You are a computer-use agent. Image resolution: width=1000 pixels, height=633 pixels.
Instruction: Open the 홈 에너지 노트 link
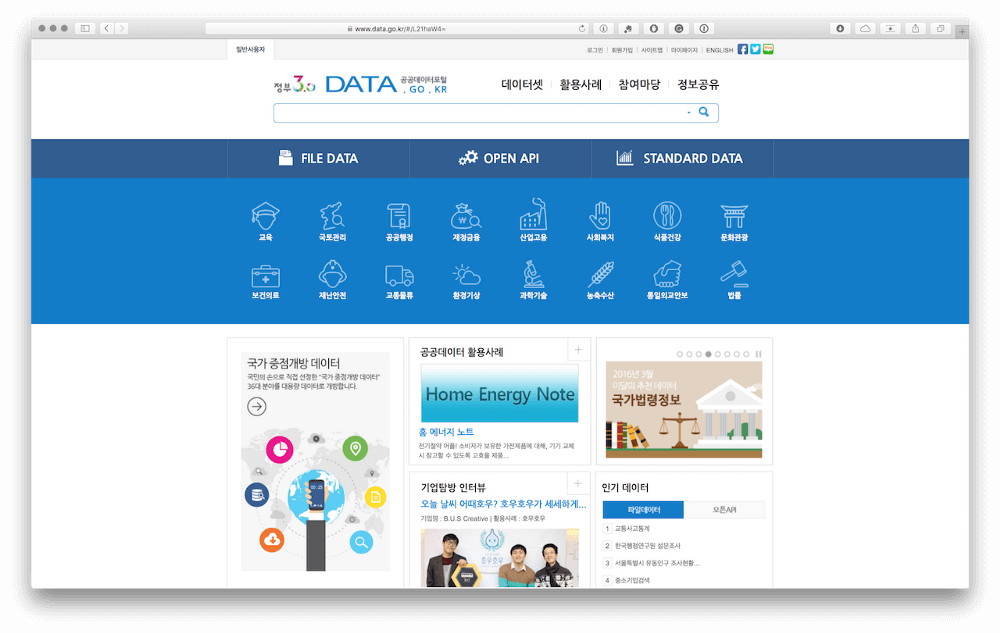pos(447,432)
